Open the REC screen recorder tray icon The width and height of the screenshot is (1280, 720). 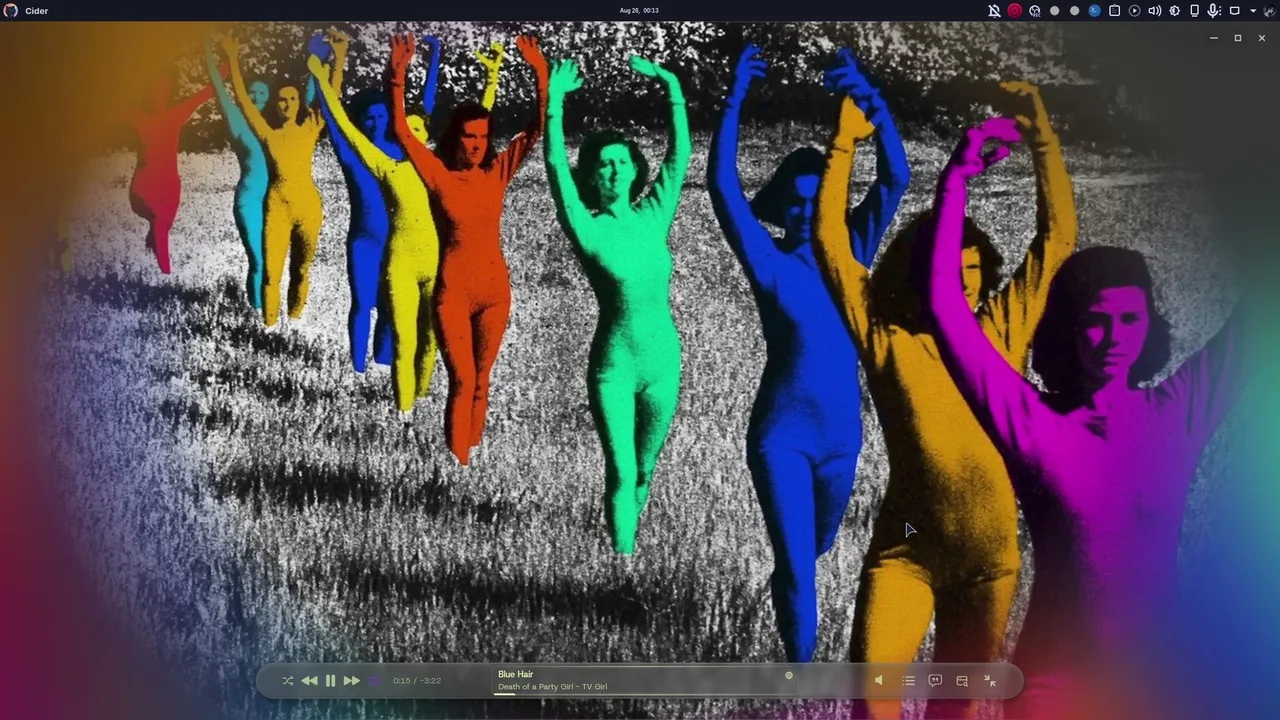1034,10
